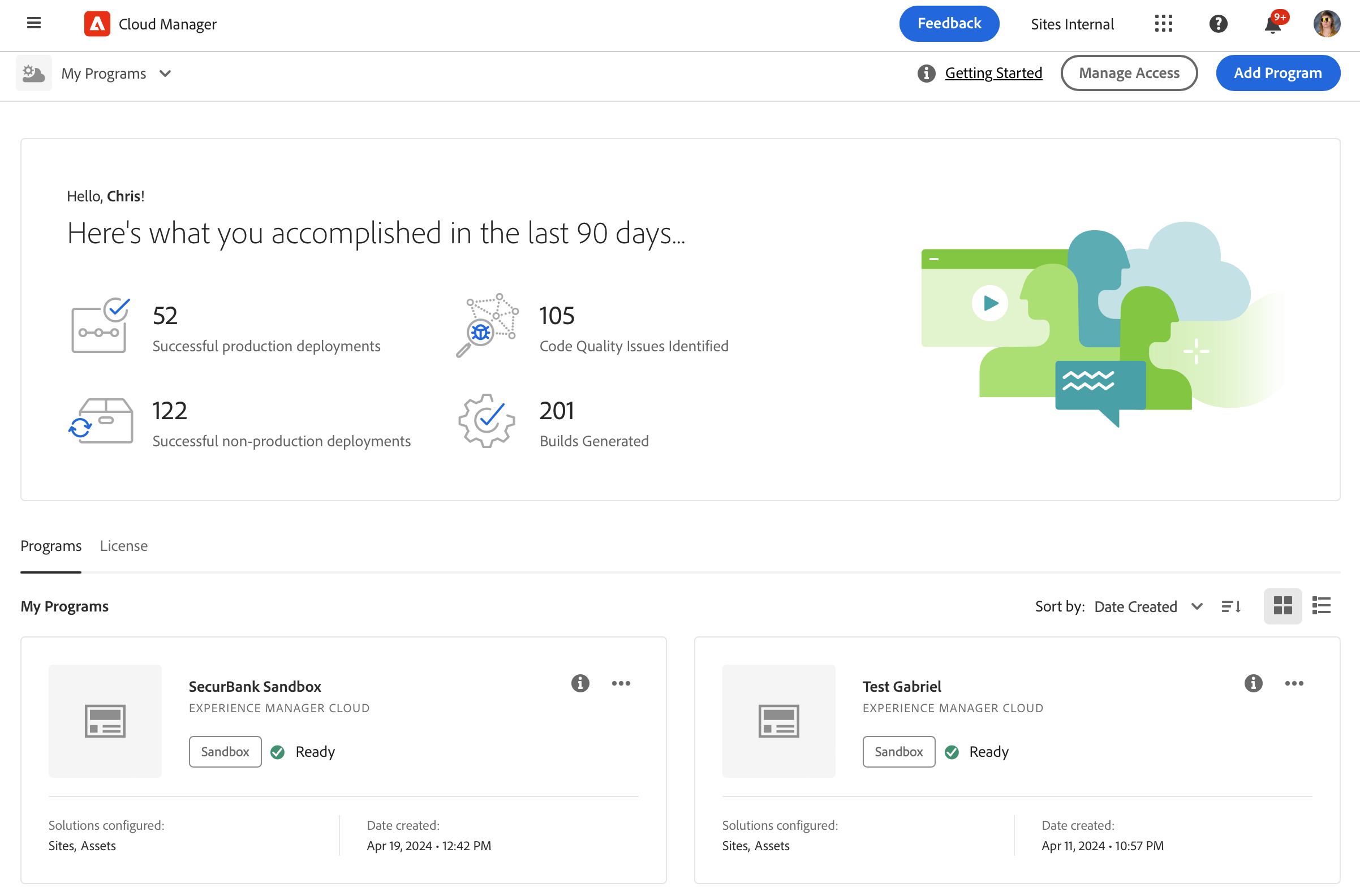Open more options for SecurBank Sandbox
The image size is (1360, 896).
(x=621, y=683)
